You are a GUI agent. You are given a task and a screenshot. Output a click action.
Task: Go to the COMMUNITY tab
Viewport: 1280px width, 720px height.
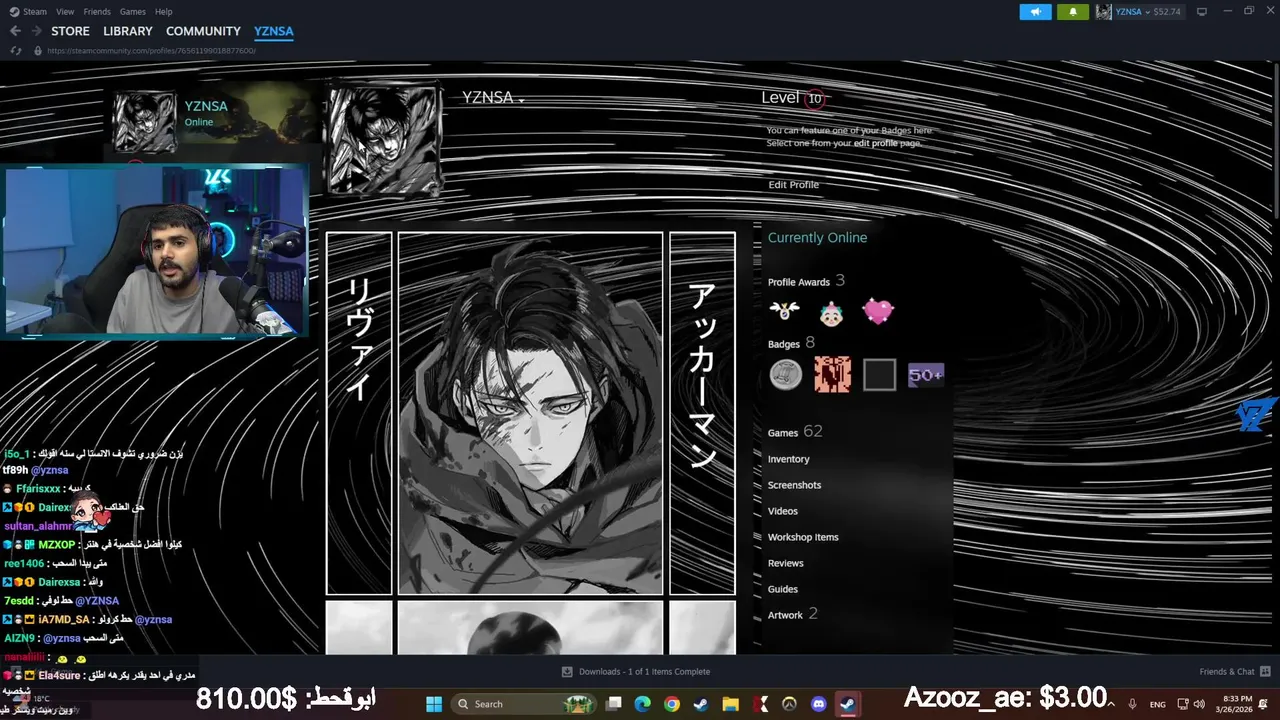click(x=203, y=31)
